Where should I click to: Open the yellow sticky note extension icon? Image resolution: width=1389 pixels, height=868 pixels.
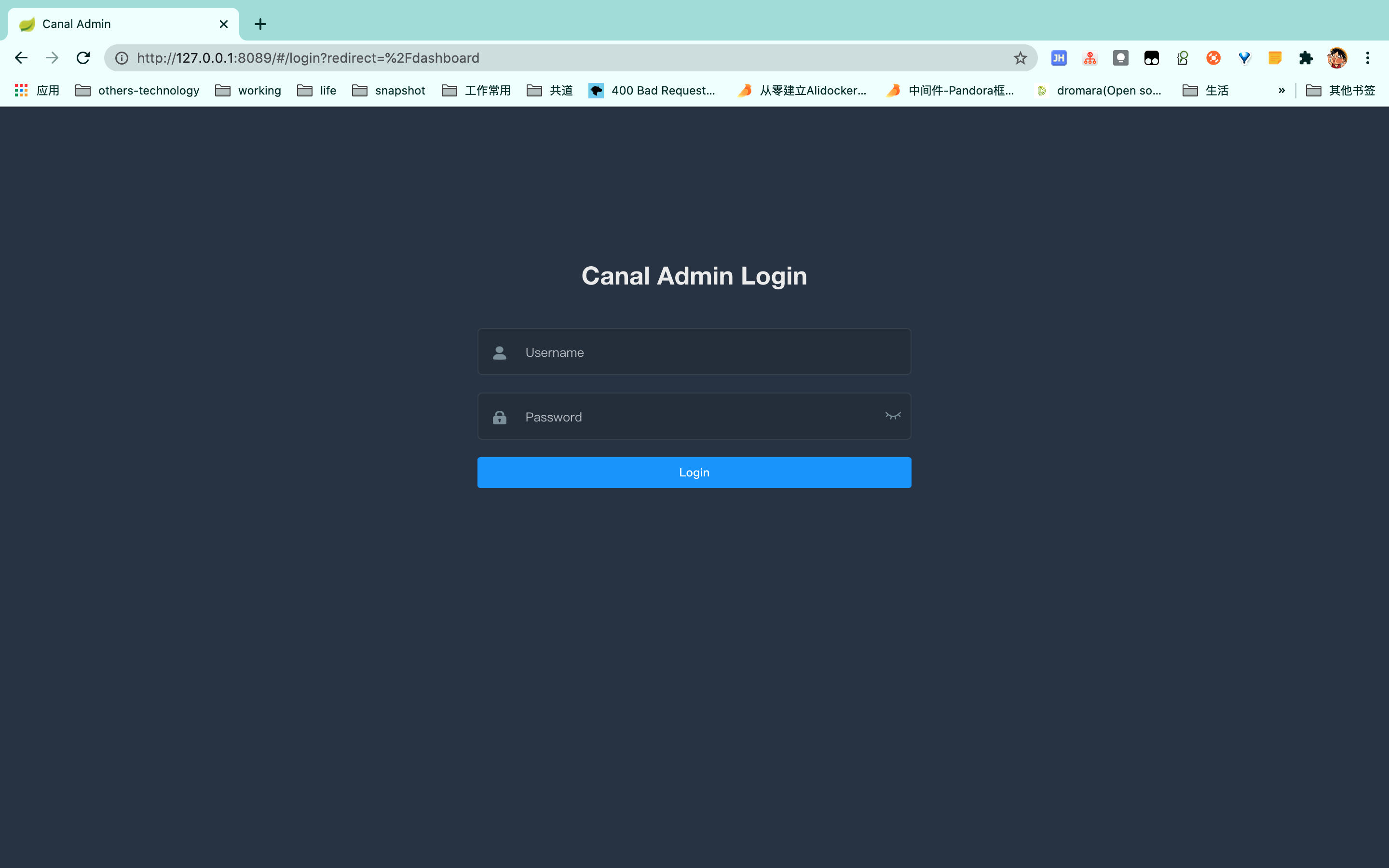1275,58
